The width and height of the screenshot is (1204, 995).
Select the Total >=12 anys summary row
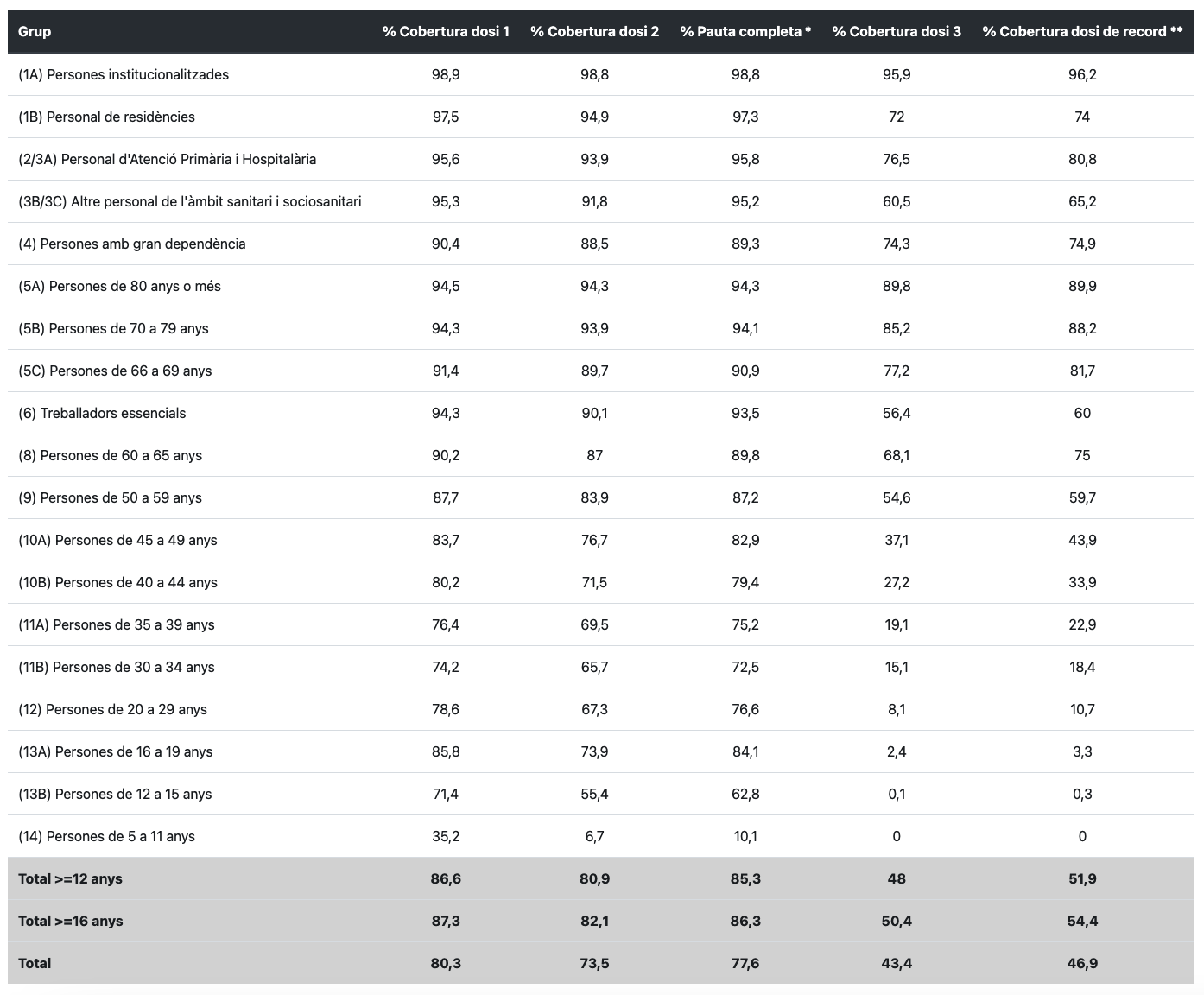pyautogui.click(x=600, y=878)
